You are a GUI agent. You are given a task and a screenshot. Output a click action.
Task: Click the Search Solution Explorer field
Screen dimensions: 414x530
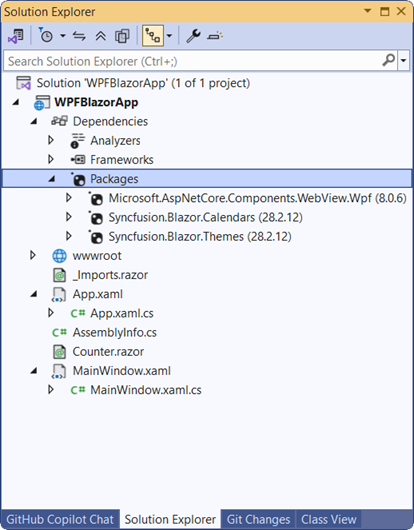pos(193,61)
